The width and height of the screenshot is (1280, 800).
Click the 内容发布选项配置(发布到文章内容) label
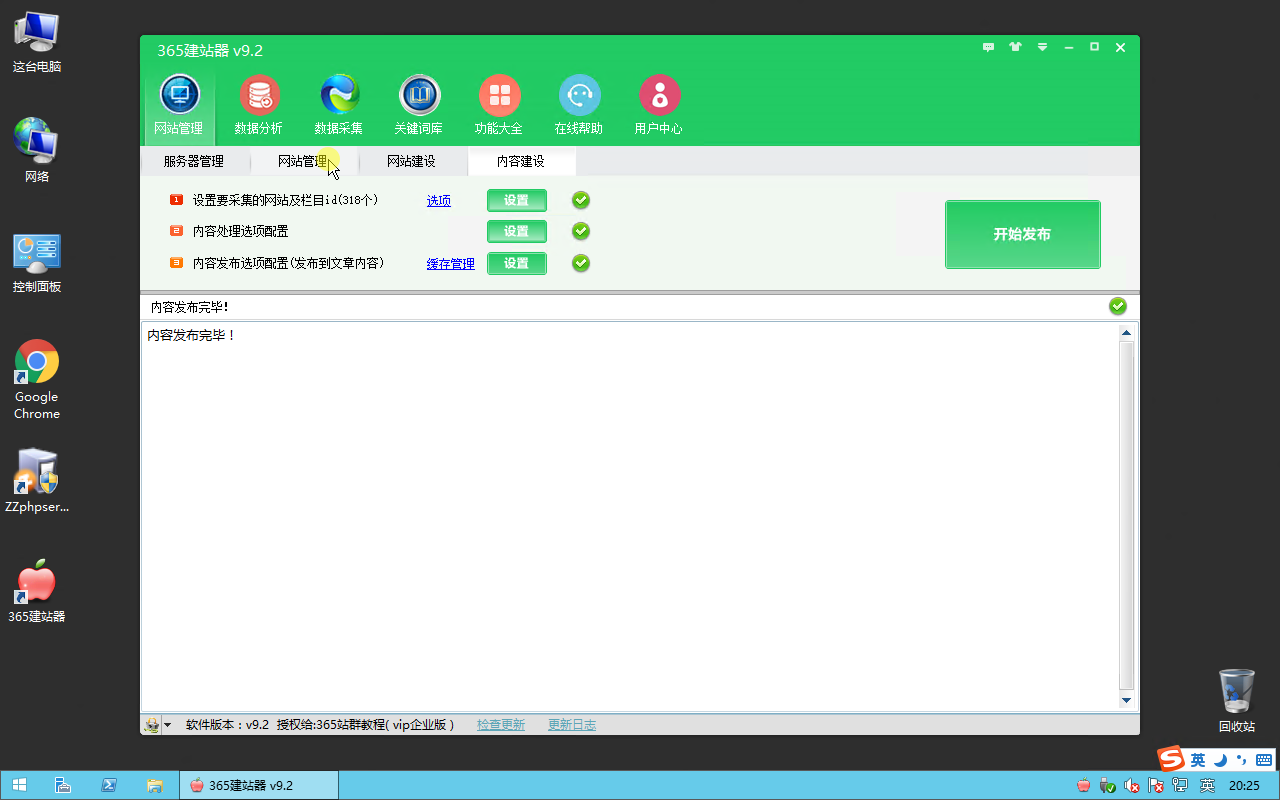pos(288,263)
